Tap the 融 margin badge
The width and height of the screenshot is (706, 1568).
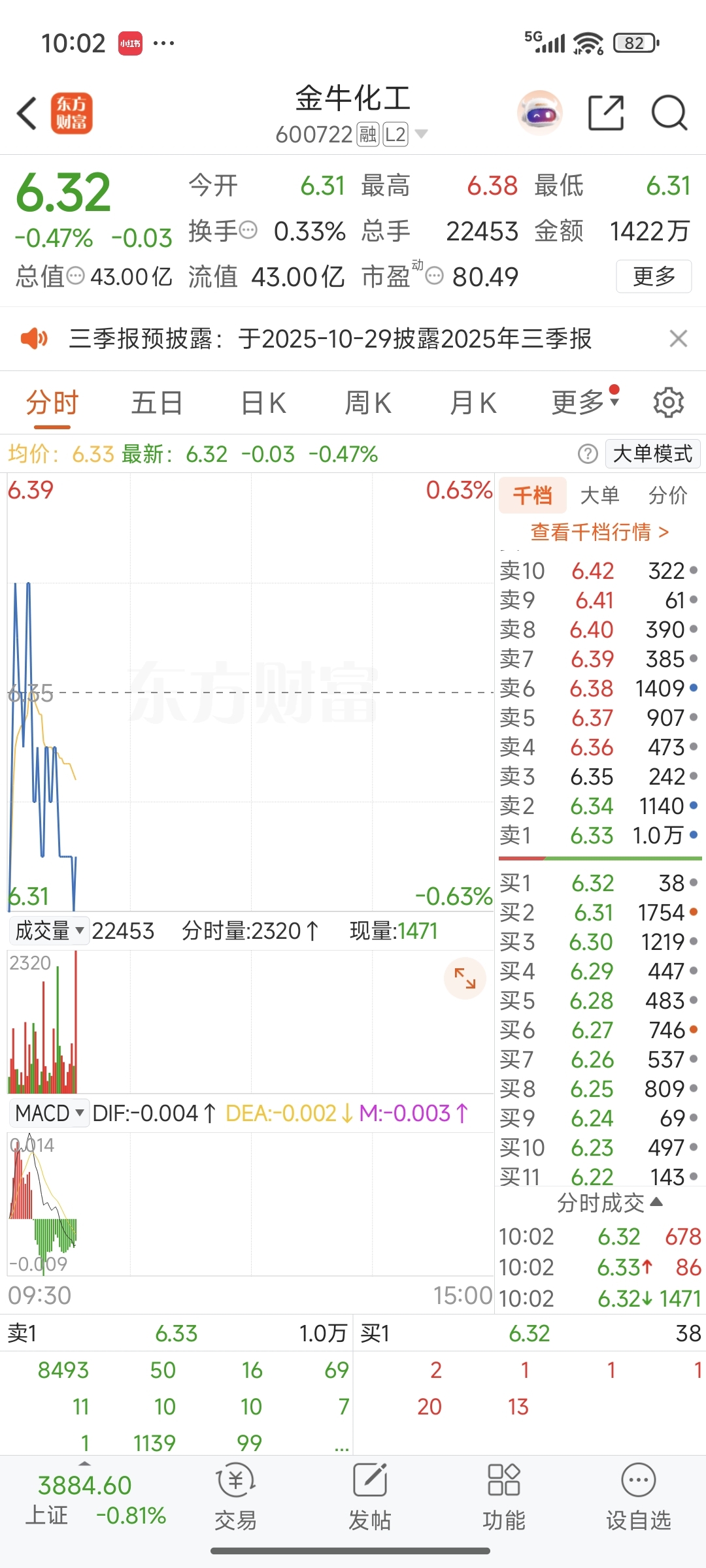pos(368,135)
